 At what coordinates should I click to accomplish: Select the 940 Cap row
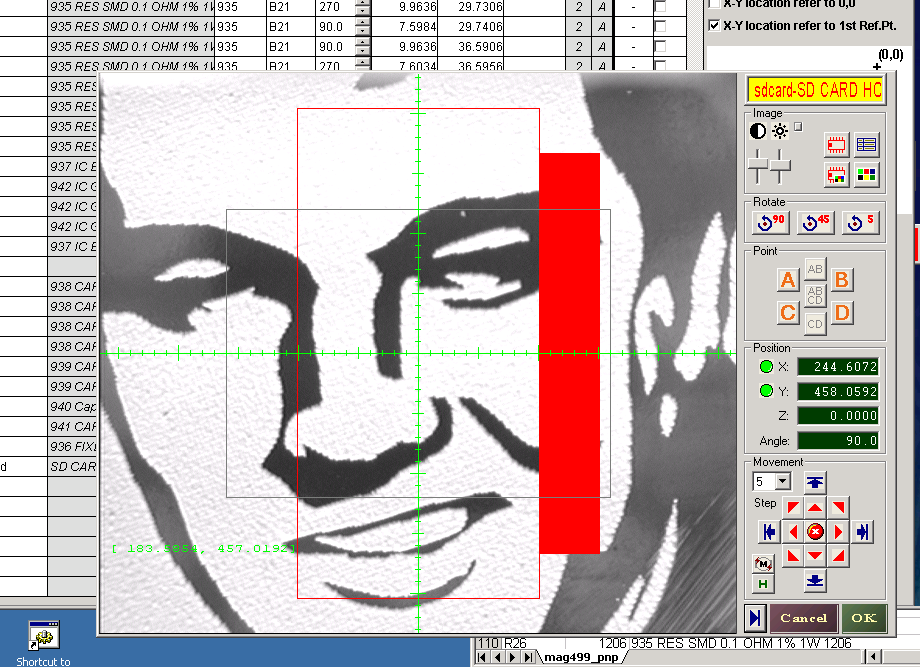coord(72,407)
